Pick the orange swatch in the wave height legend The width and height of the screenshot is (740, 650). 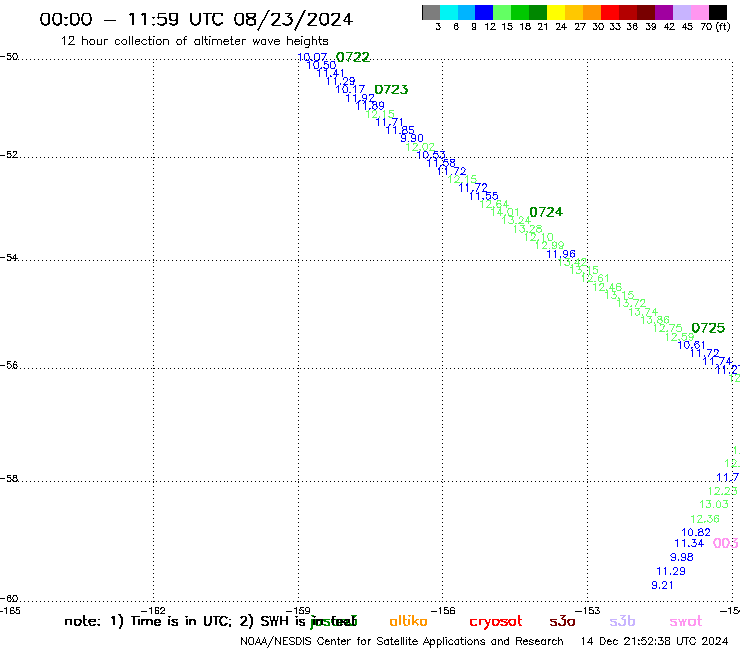[592, 12]
